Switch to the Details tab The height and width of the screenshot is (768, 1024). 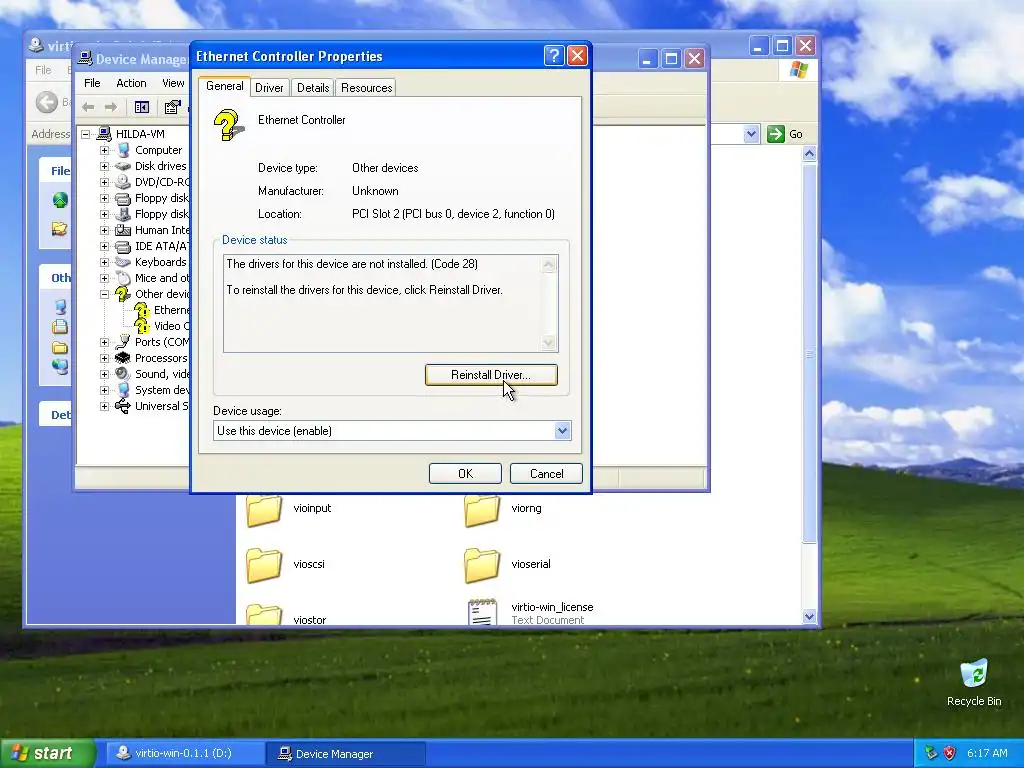[313, 88]
